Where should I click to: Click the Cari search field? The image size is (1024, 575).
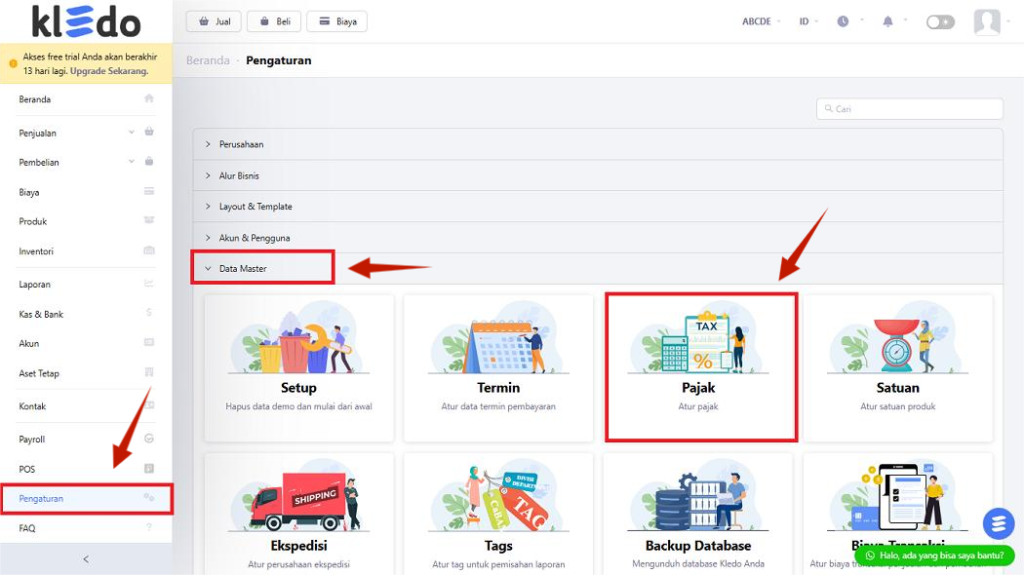(908, 108)
